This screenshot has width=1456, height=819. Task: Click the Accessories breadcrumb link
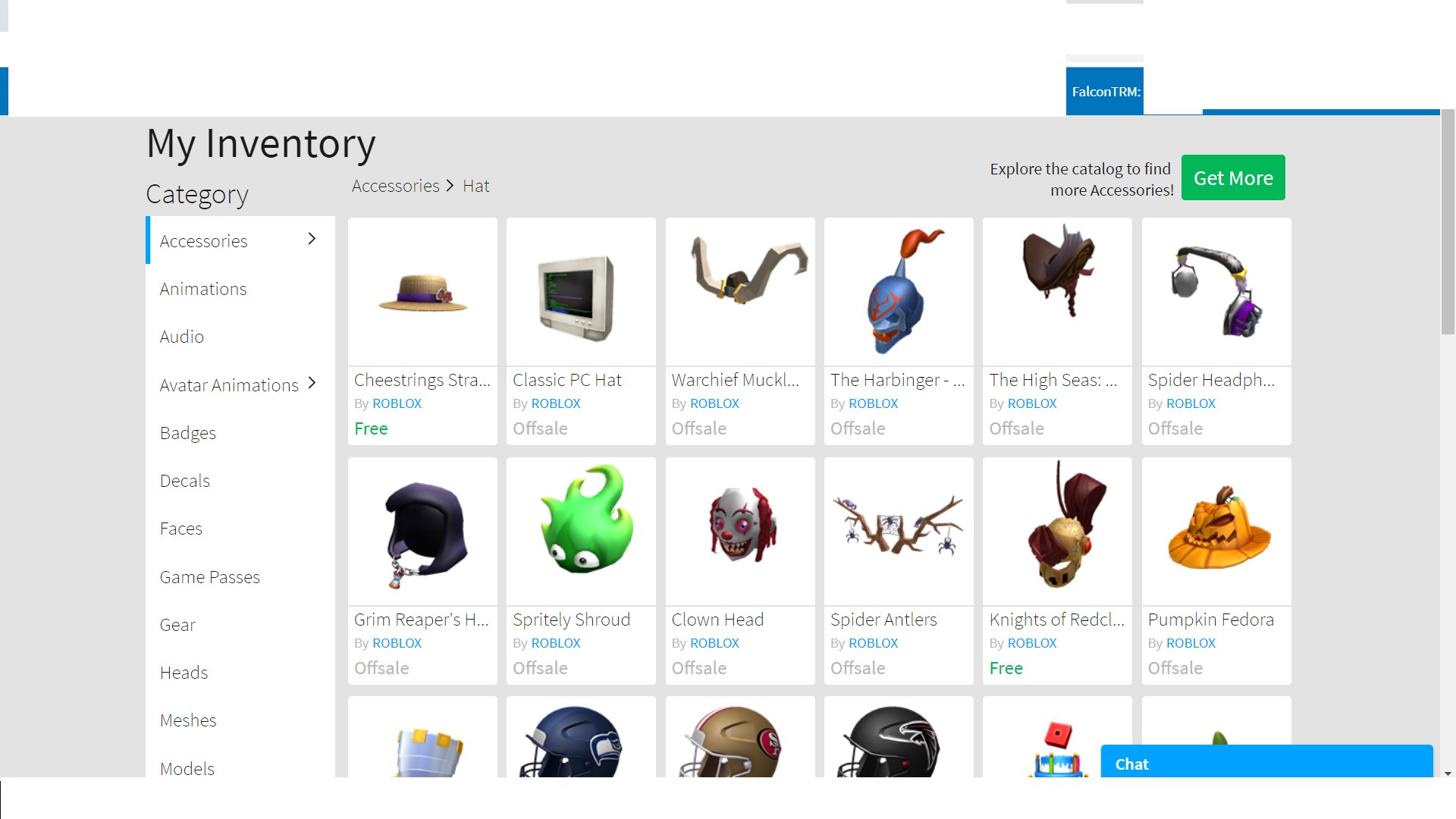pyautogui.click(x=395, y=186)
